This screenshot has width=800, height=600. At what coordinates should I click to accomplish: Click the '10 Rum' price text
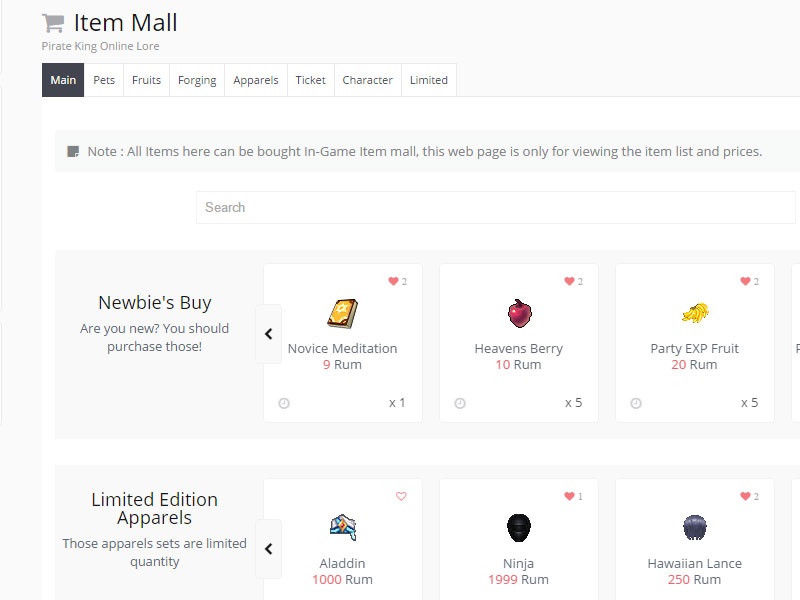click(518, 365)
